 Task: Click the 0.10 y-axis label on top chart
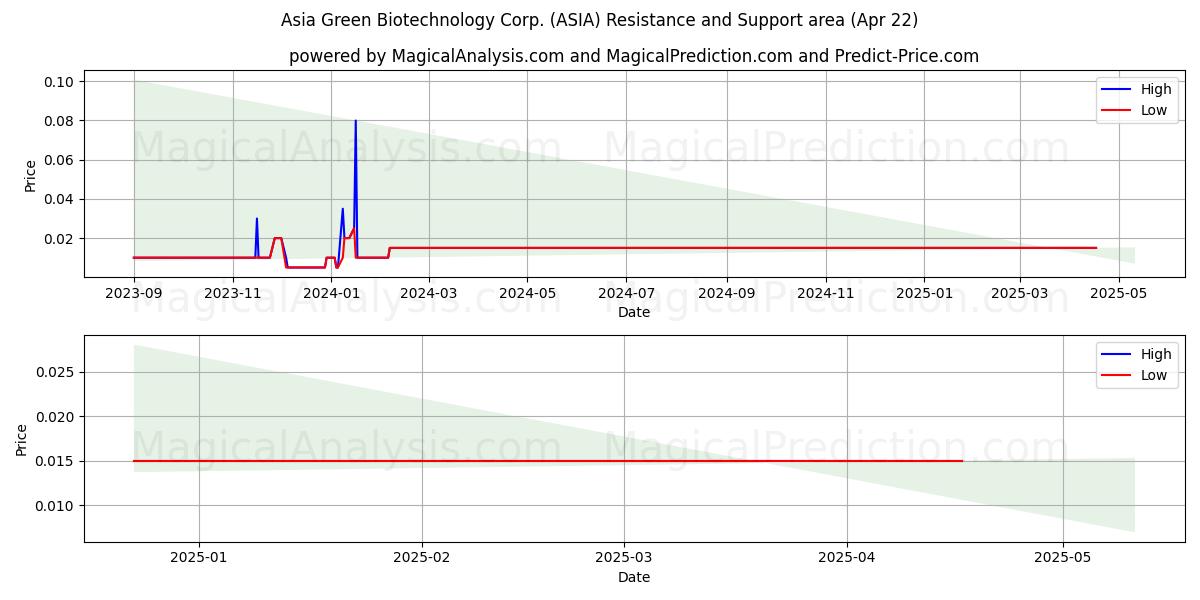click(x=59, y=82)
